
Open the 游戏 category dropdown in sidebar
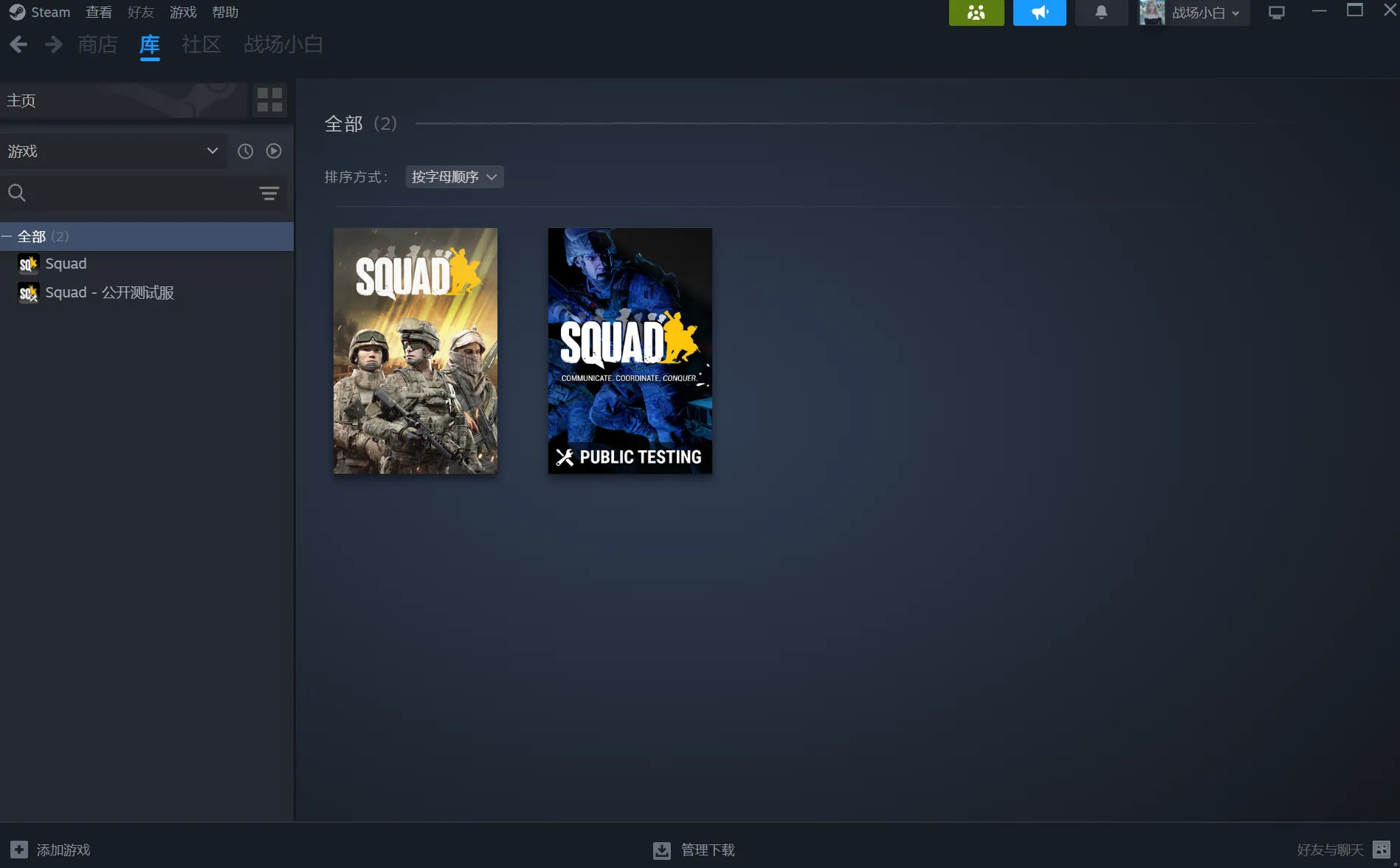click(x=113, y=151)
